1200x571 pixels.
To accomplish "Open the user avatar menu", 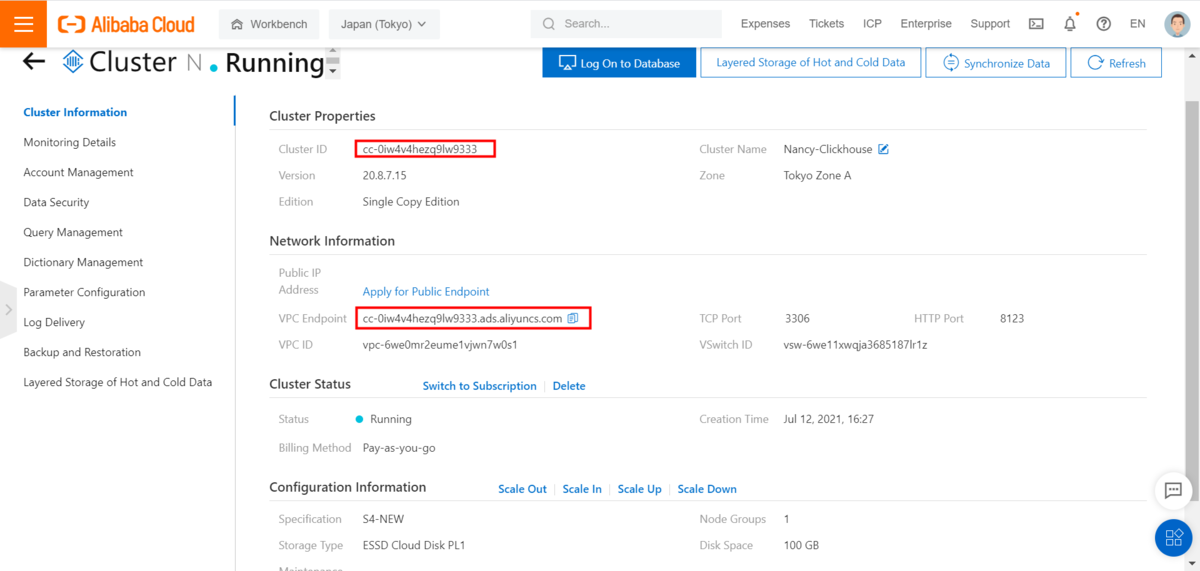I will [x=1177, y=24].
